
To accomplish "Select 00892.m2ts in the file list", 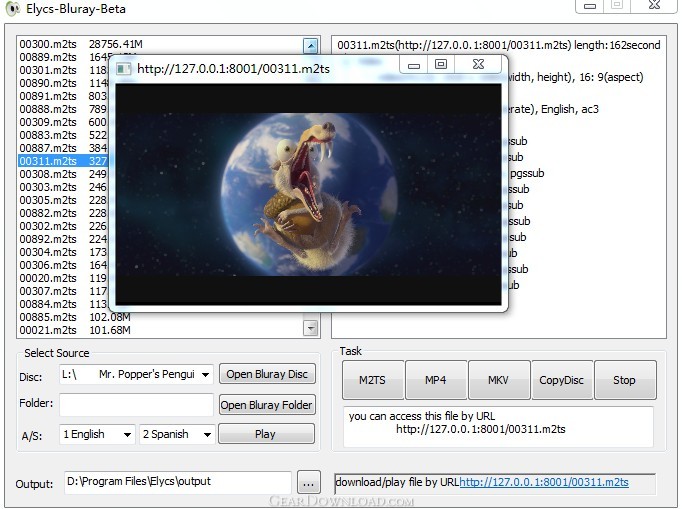I will (x=63, y=240).
